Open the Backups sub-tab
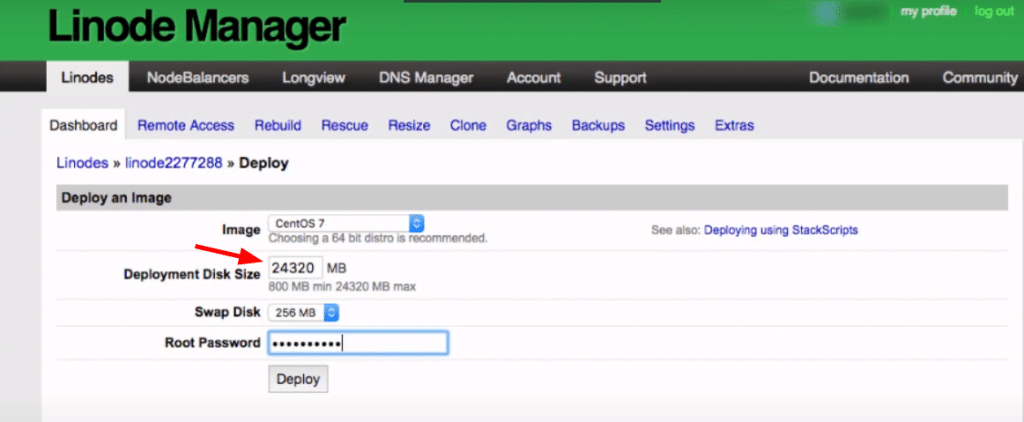Image resolution: width=1024 pixels, height=422 pixels. 598,125
